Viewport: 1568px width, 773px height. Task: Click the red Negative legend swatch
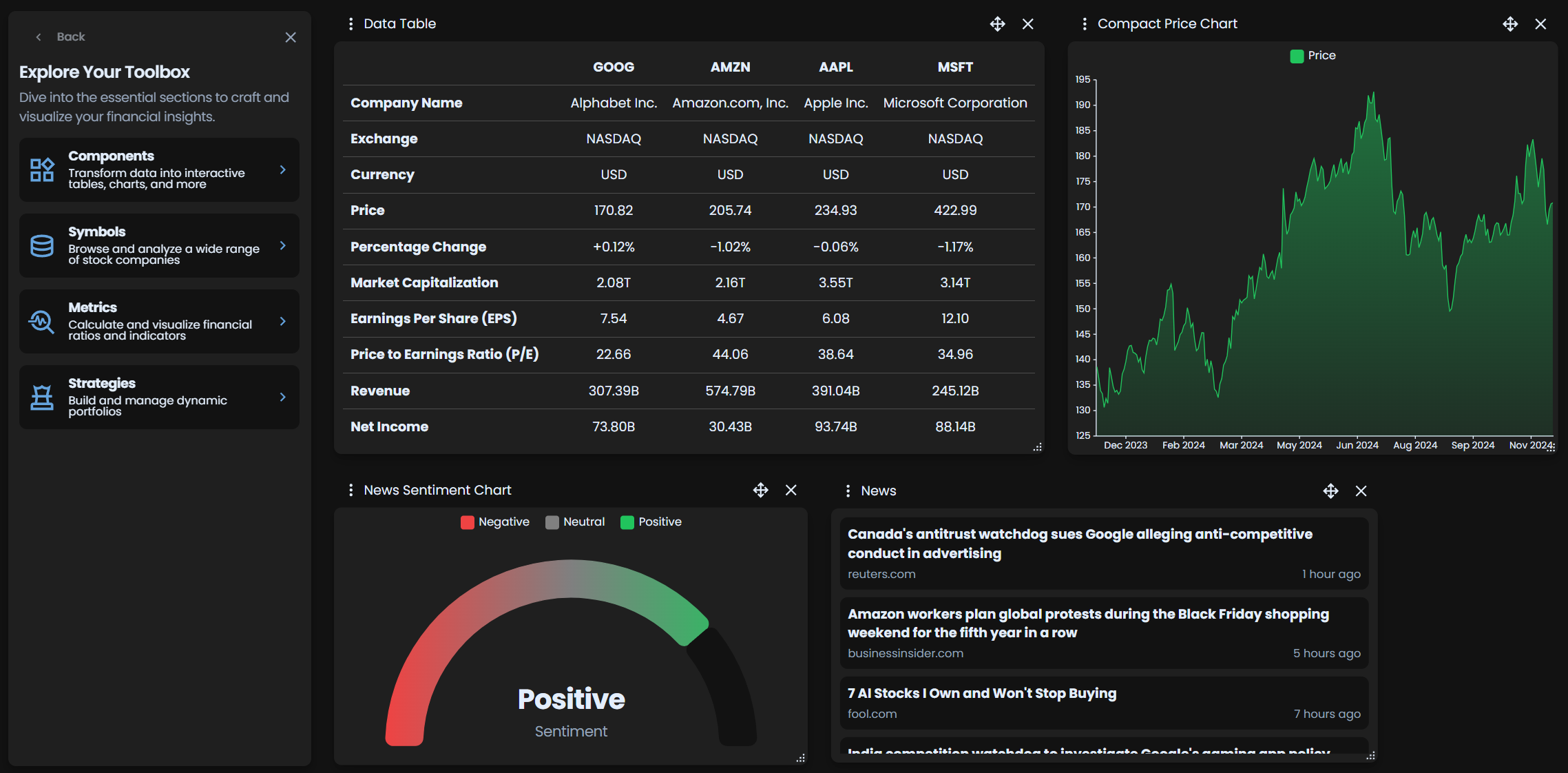point(468,522)
